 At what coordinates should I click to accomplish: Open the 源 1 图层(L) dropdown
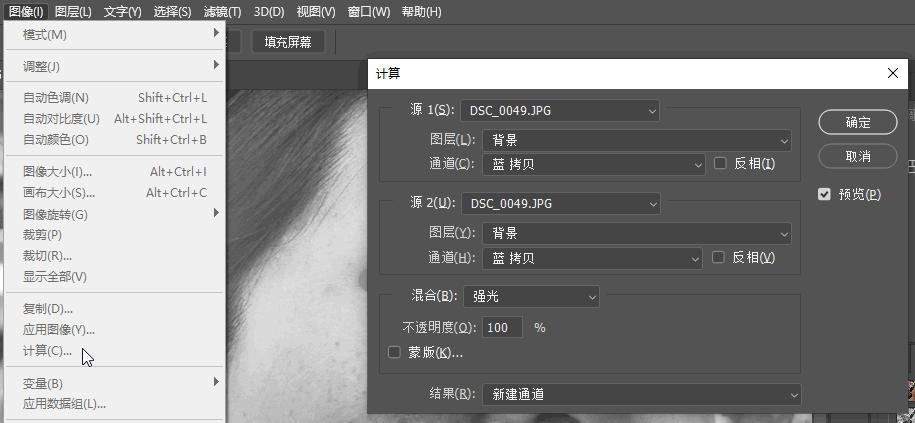(637, 141)
